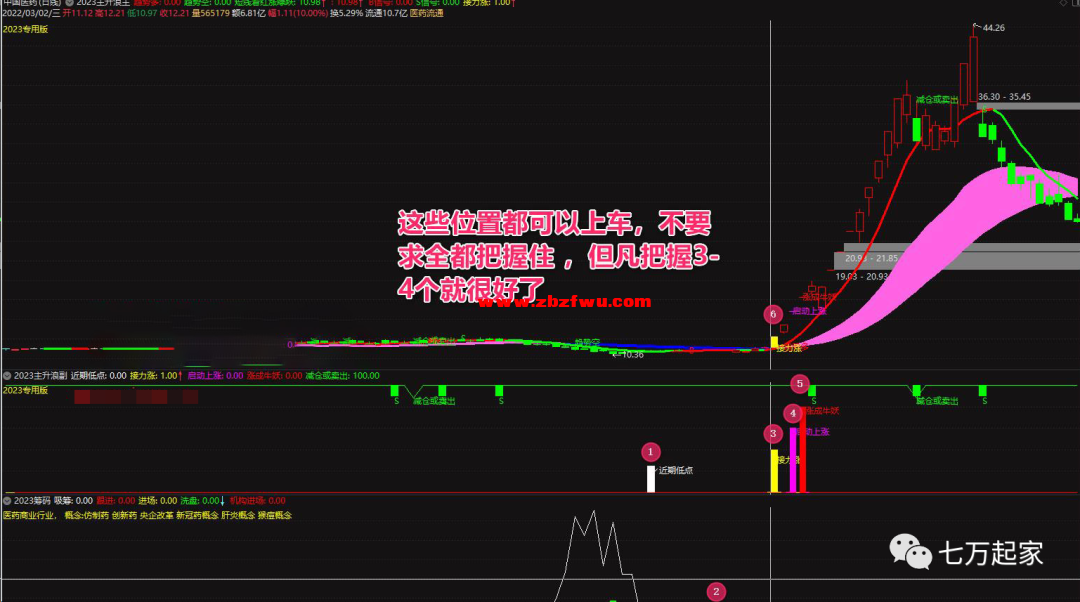Expand the 2023主升浪副 indicator dropdown arrow

(x=7, y=376)
